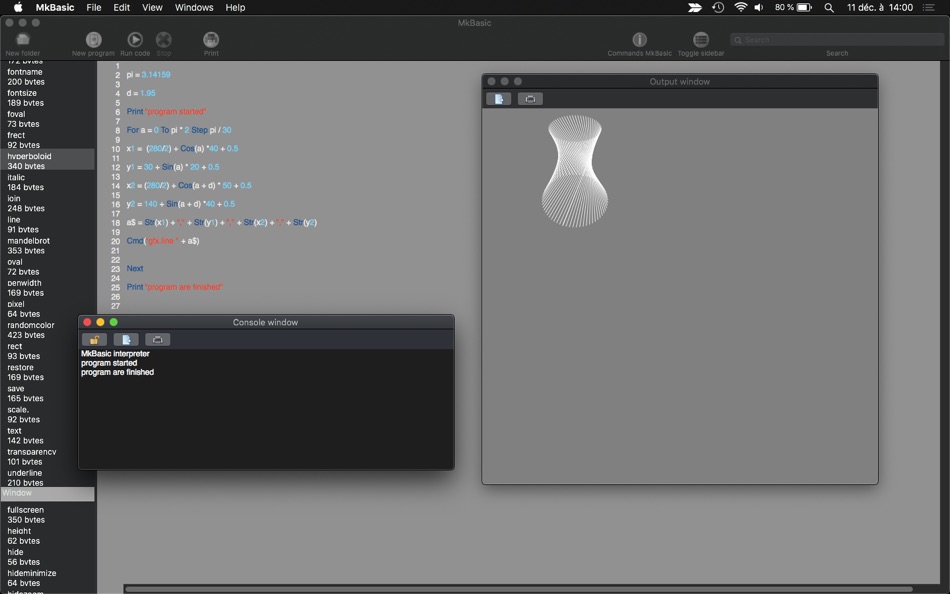Click the New folder toolbar icon
950x594 pixels.
coord(22,40)
